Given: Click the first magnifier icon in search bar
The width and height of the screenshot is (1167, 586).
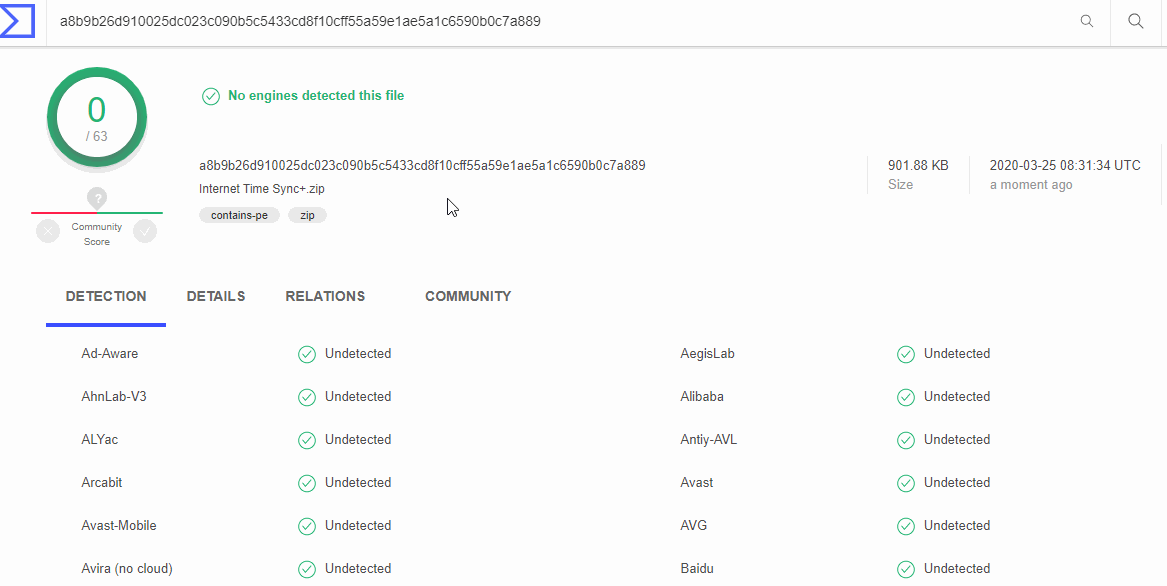Looking at the screenshot, I should tap(1087, 21).
